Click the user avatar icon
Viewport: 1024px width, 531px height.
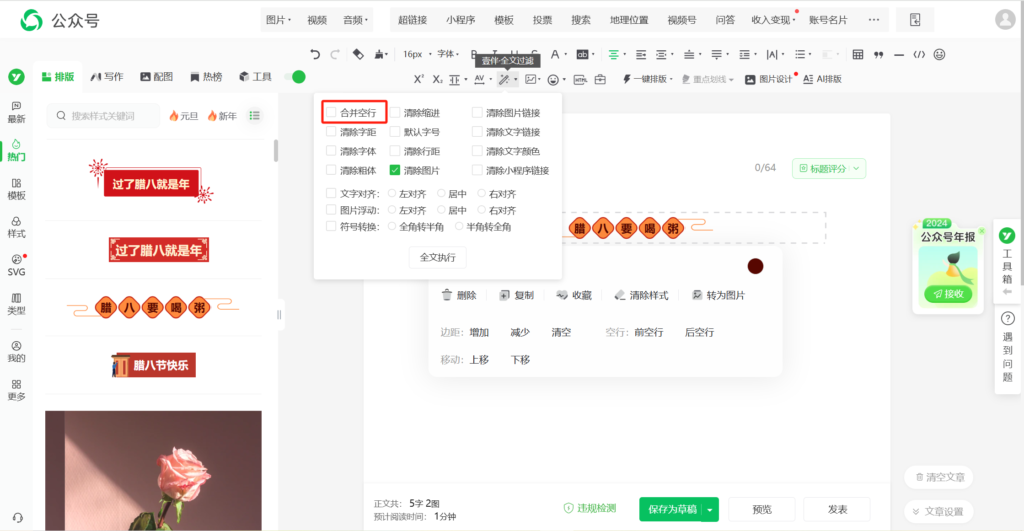pos(1004,20)
